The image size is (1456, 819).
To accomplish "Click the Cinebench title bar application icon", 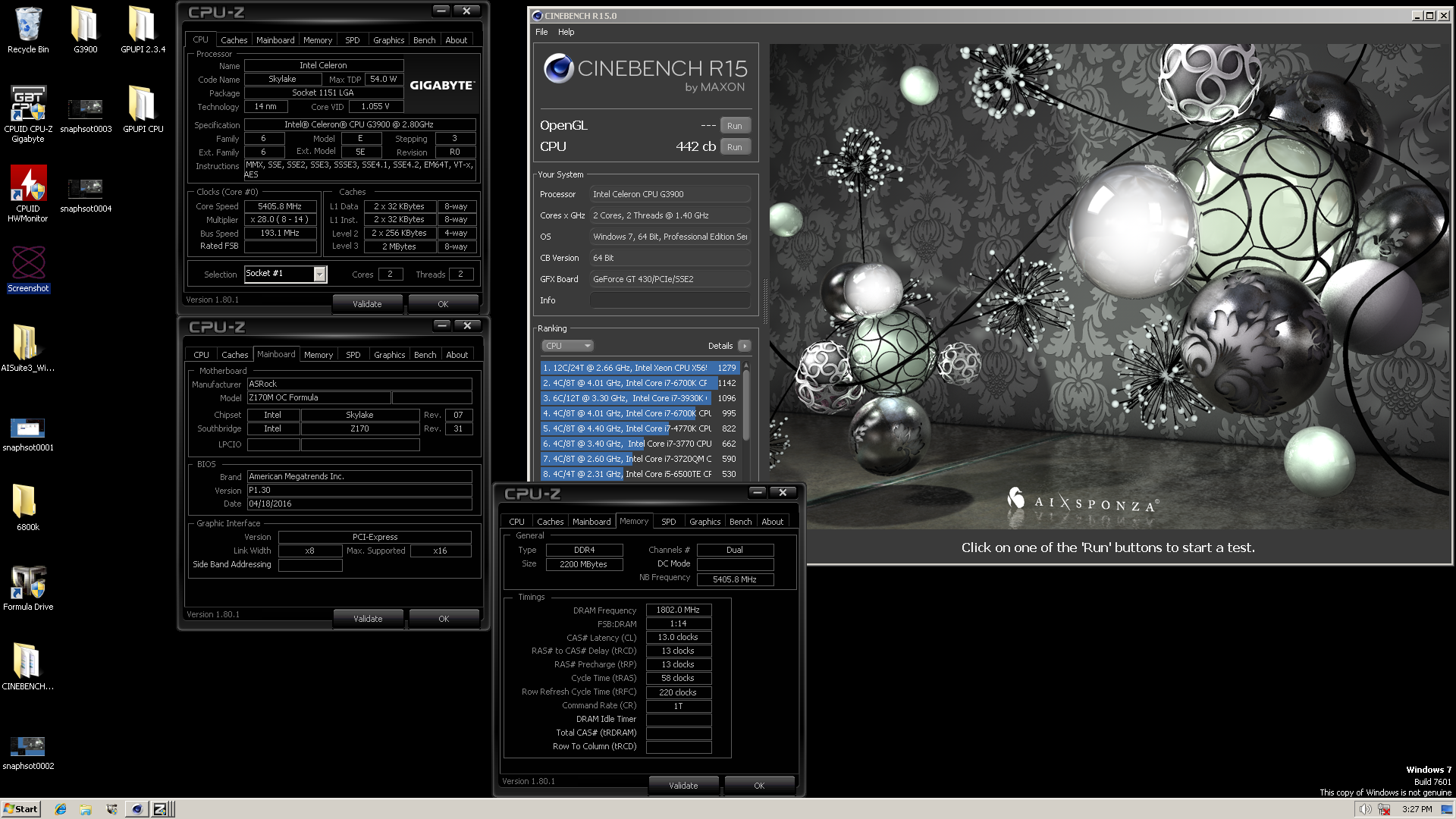I will (538, 16).
